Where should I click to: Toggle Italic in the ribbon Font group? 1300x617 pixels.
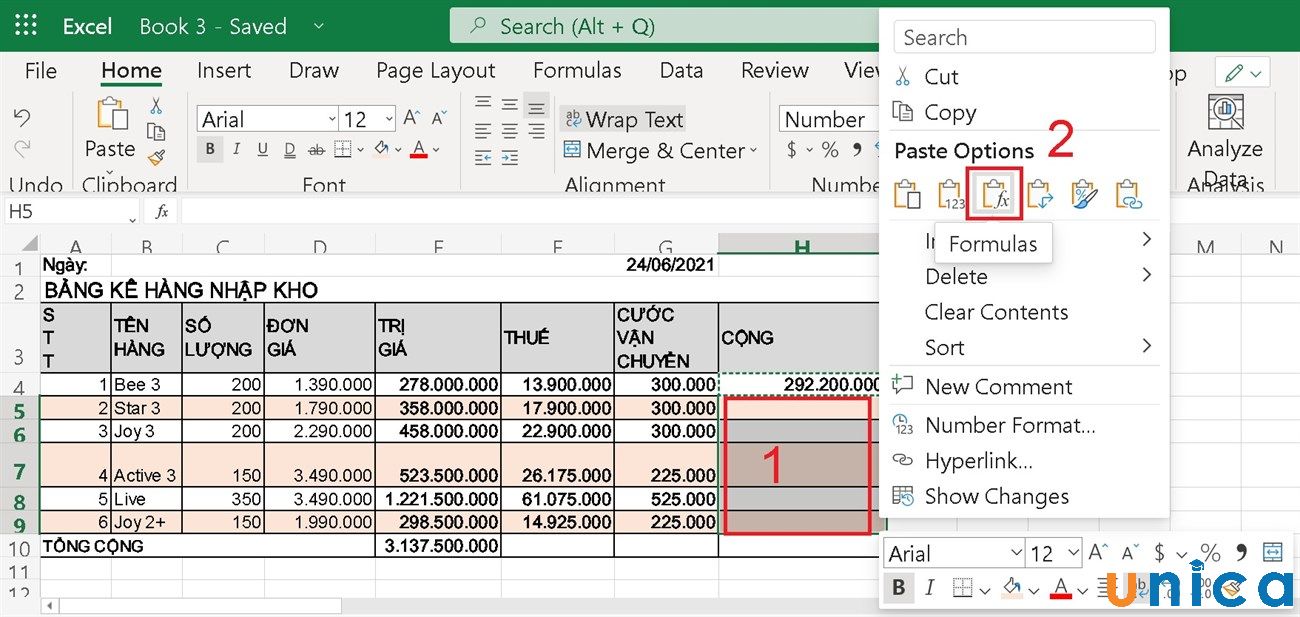pos(236,150)
